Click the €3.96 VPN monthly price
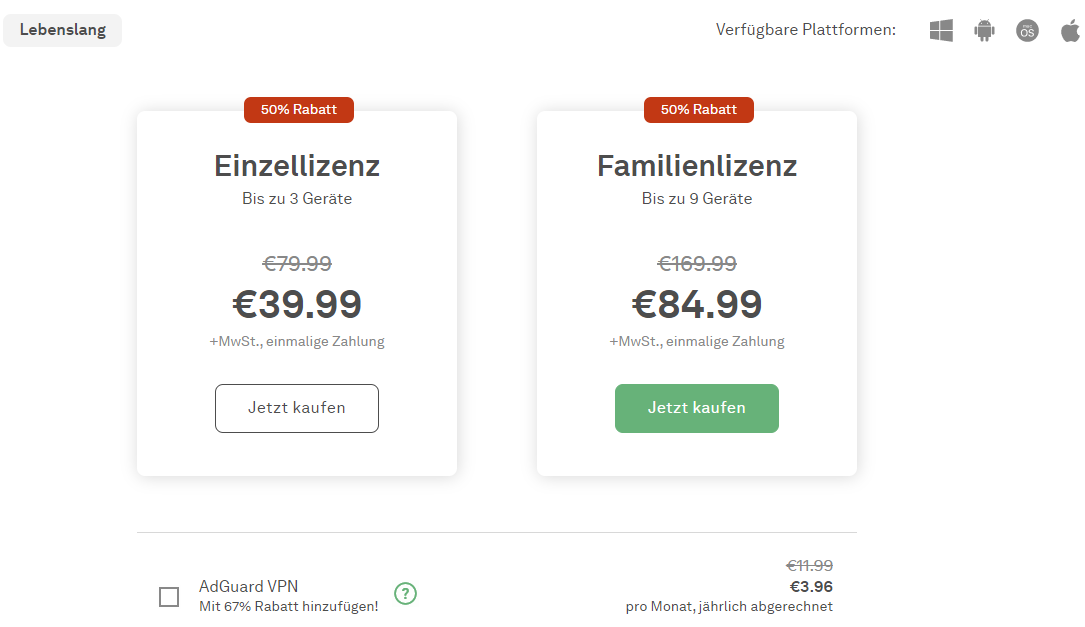Viewport: 1085px width, 627px height. click(811, 587)
